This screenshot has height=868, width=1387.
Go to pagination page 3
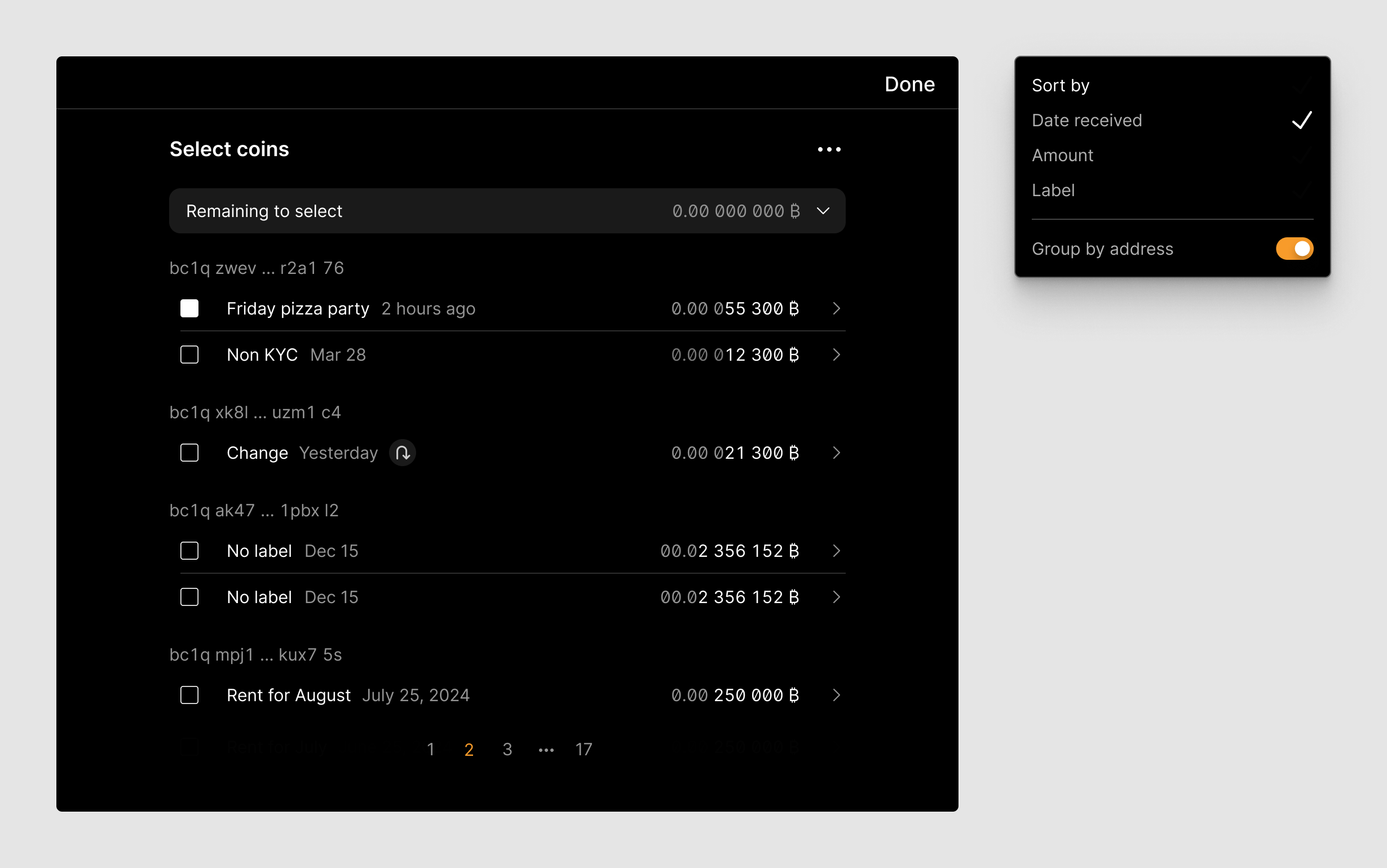pos(507,749)
